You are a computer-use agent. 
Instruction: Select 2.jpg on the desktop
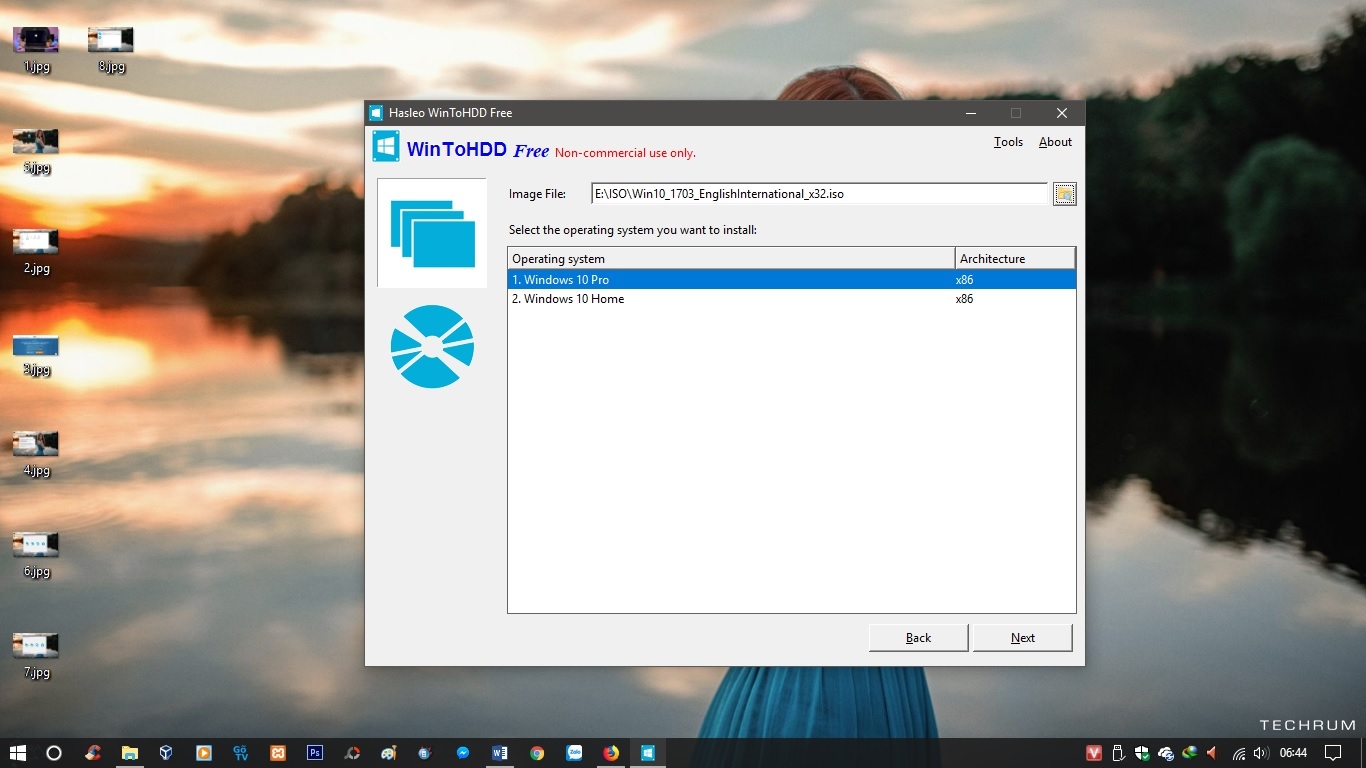click(x=36, y=252)
